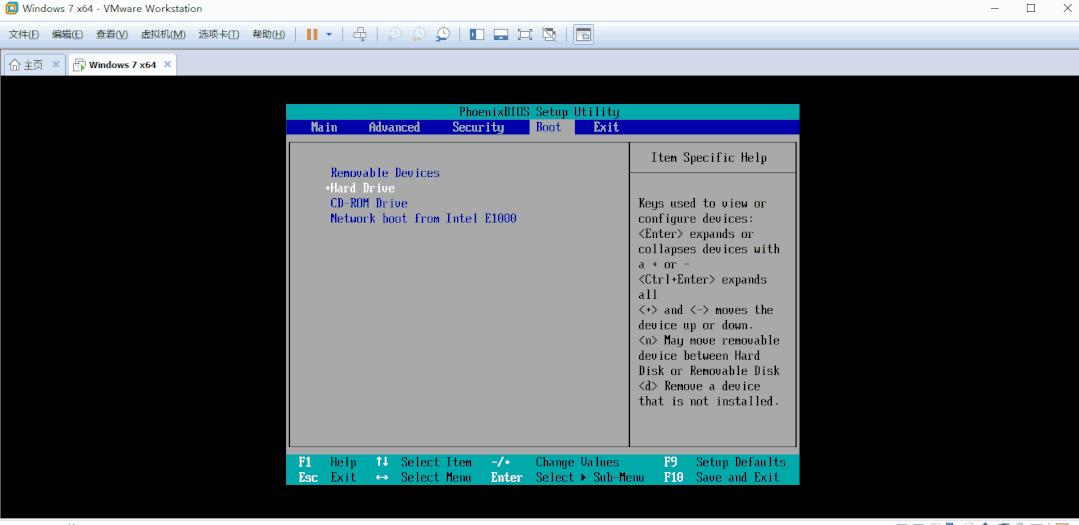Viewport: 1079px width, 525px height.
Task: Toggle the console view icon
Action: (584, 34)
